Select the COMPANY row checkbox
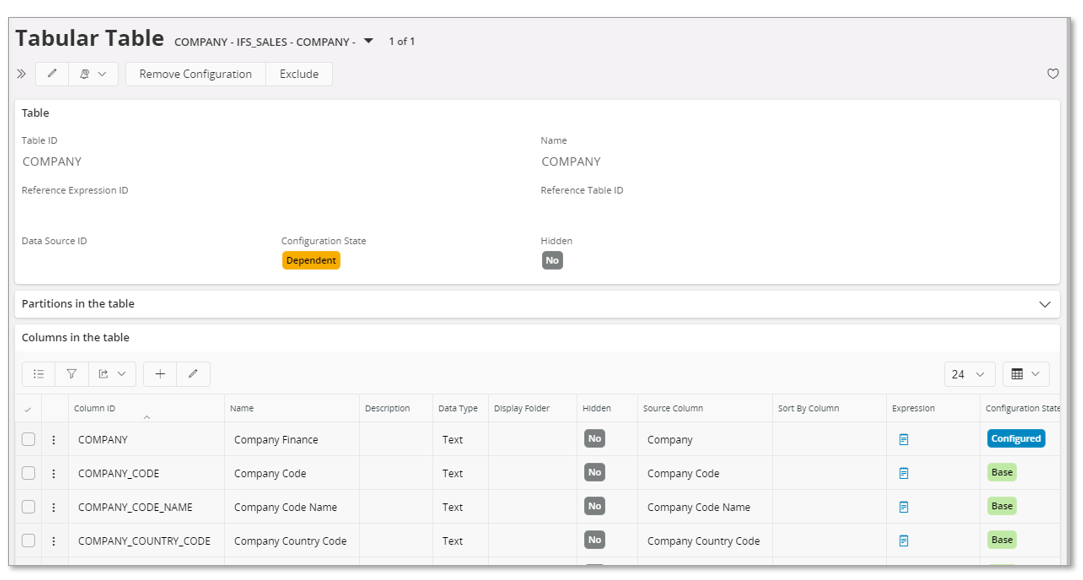The image size is (1083, 580). coord(28,439)
